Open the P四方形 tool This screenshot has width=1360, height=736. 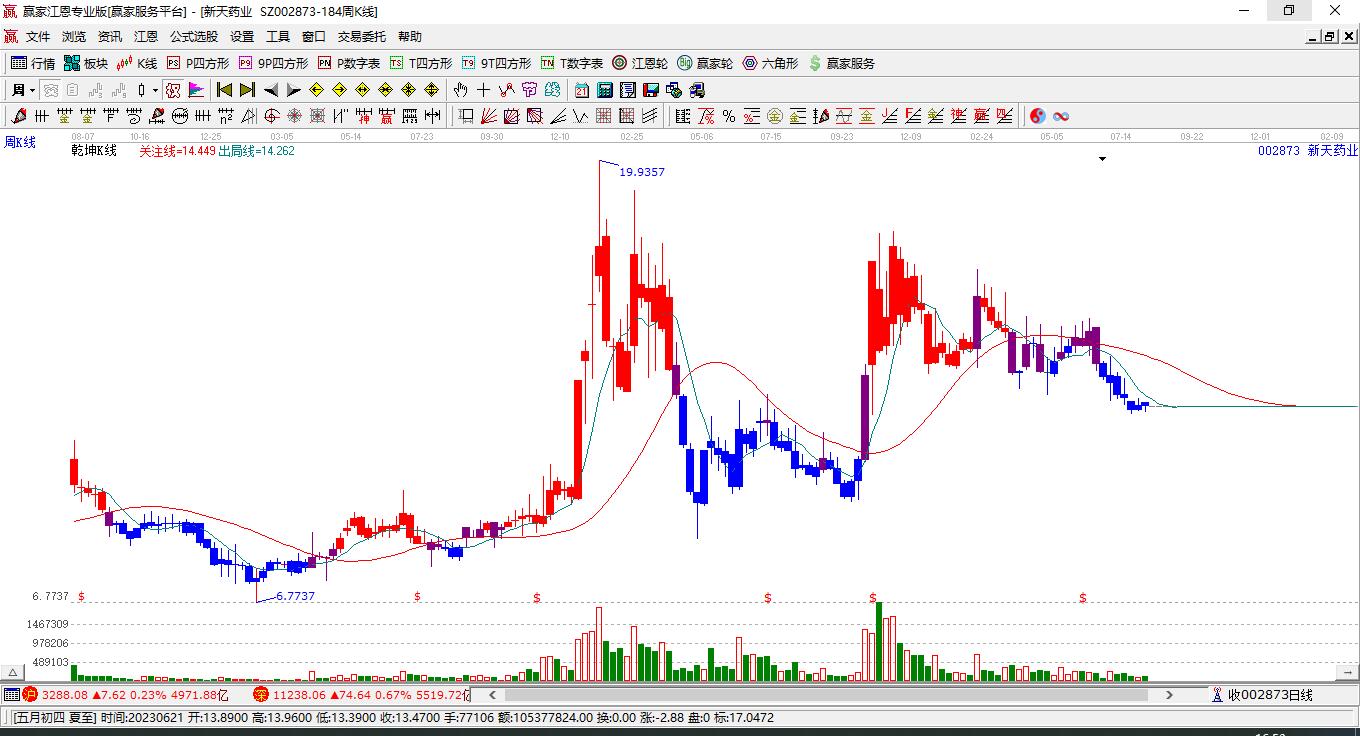198,63
